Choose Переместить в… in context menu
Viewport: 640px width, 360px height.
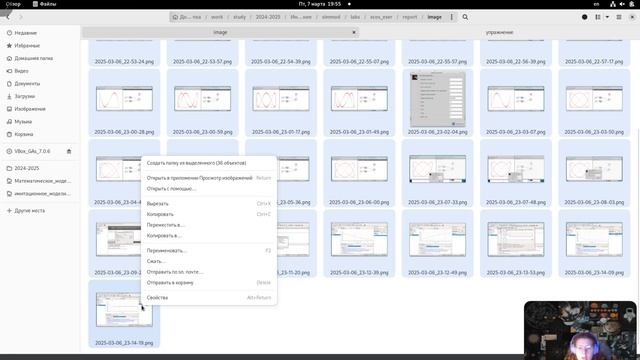click(209, 225)
